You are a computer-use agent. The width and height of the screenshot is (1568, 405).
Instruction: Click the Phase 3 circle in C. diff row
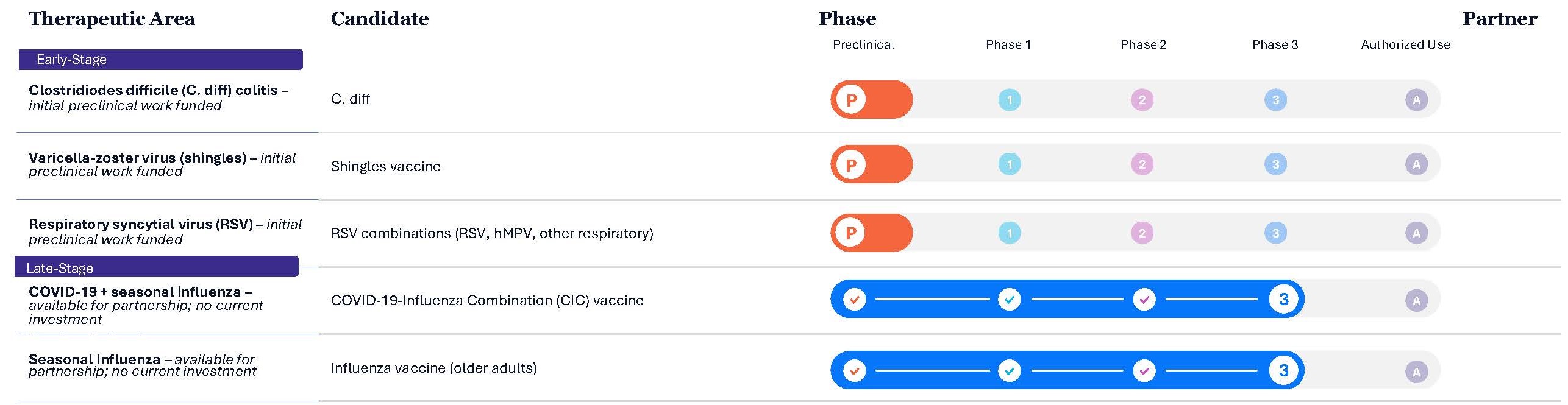(1275, 100)
